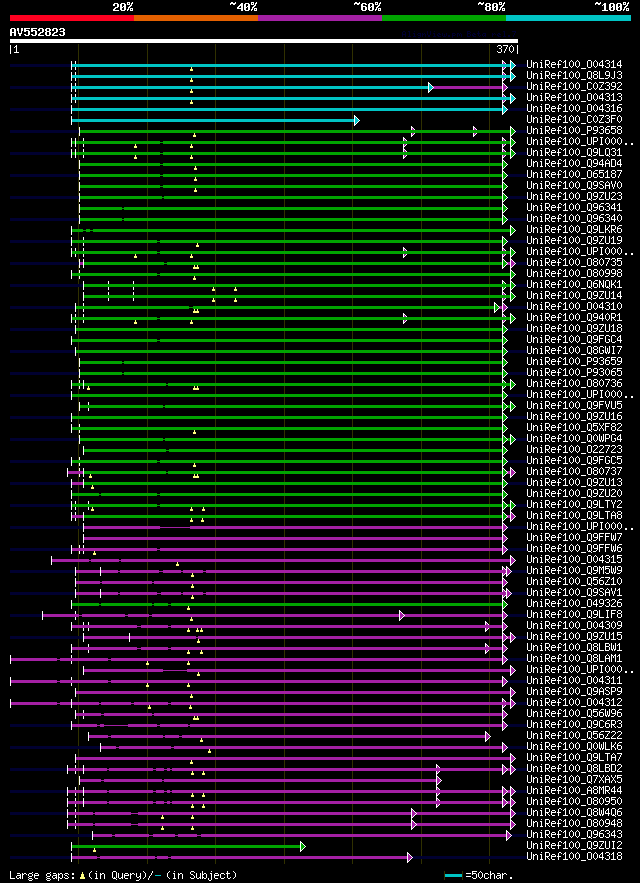Select the UniRef100_Q5XF82 label
The image size is (640, 883).
(x=574, y=427)
